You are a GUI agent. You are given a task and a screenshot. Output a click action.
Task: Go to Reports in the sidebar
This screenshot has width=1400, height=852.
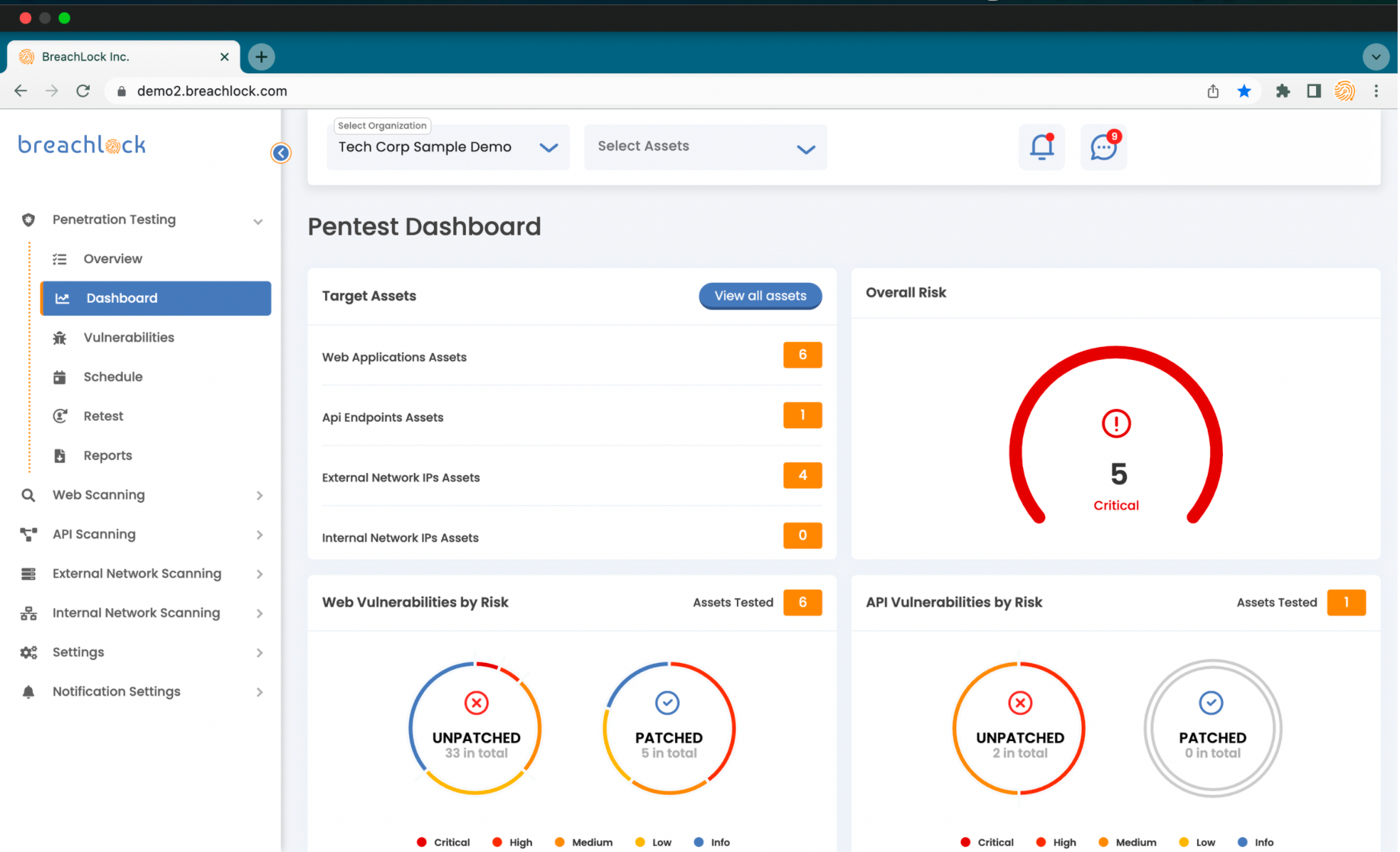point(107,455)
